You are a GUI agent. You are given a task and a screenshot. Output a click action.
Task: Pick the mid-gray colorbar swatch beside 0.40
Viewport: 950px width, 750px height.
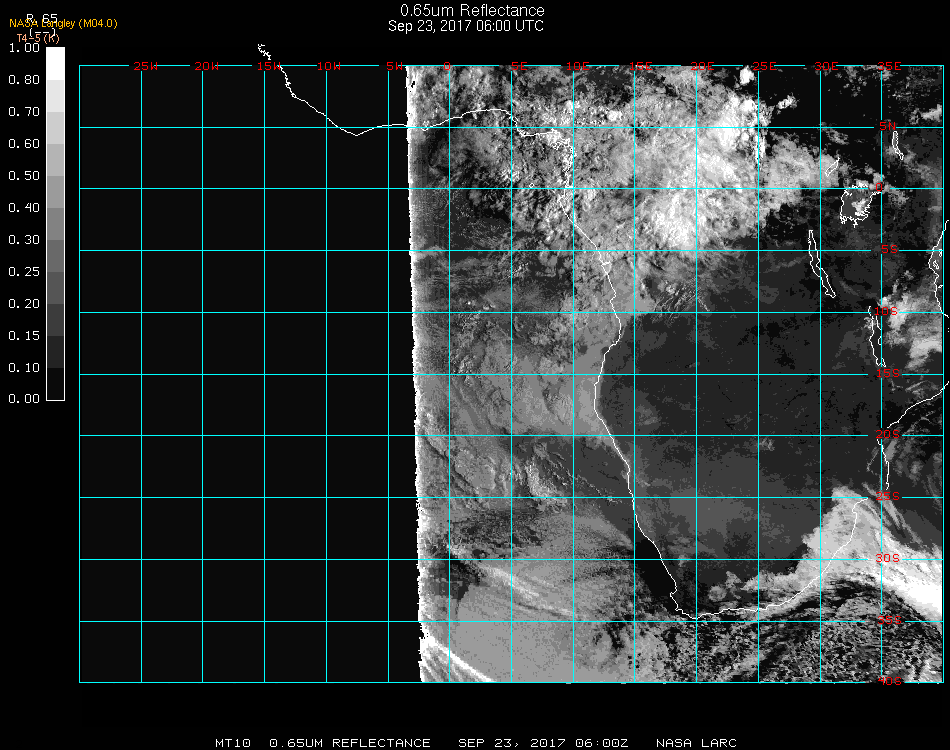[x=55, y=224]
